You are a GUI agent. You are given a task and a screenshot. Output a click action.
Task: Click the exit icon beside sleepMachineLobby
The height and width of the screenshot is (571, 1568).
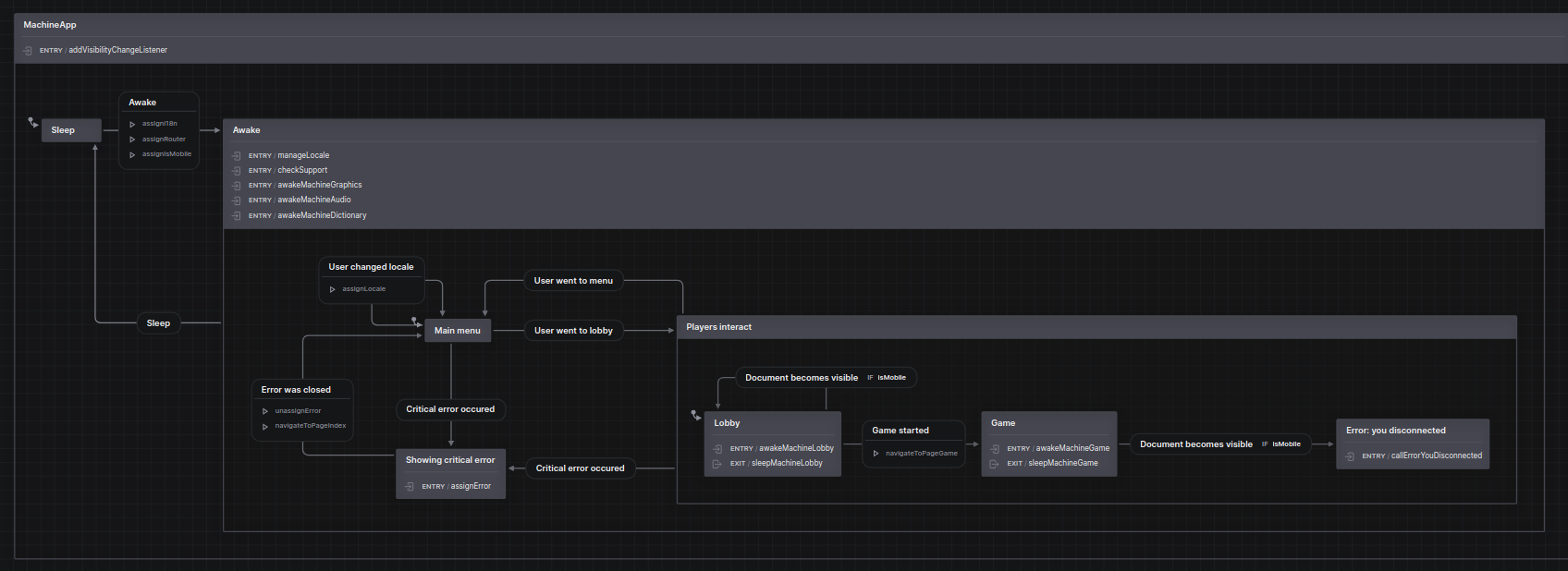point(718,463)
